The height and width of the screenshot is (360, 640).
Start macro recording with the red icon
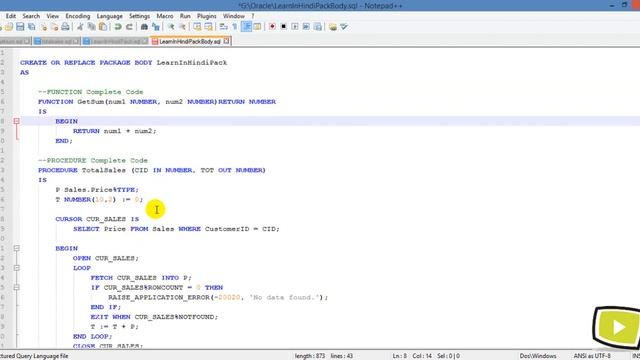(272, 27)
